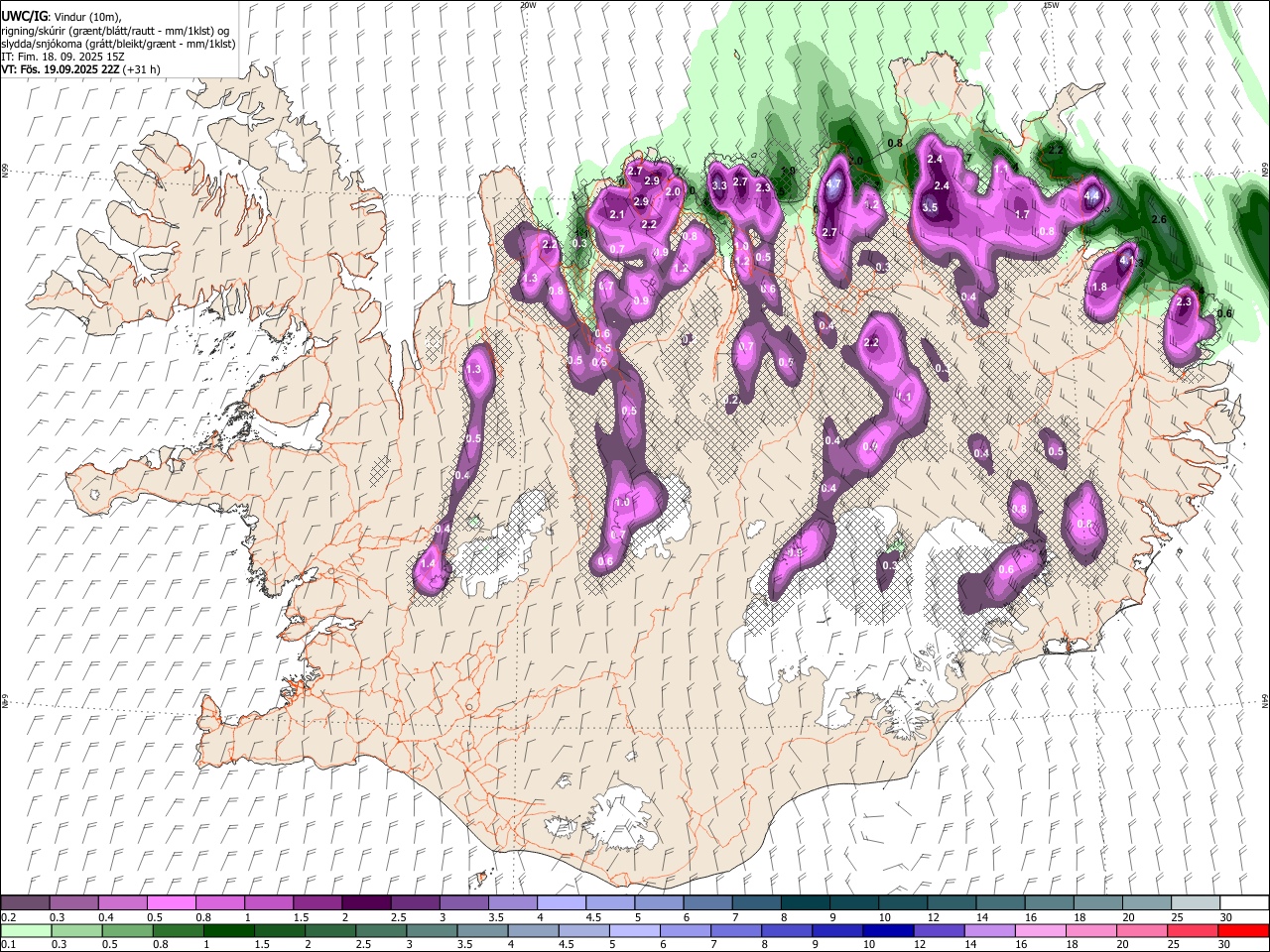Select the dark teal 8–9 swatch in the top legend row
The image size is (1270, 952).
[x=805, y=903]
